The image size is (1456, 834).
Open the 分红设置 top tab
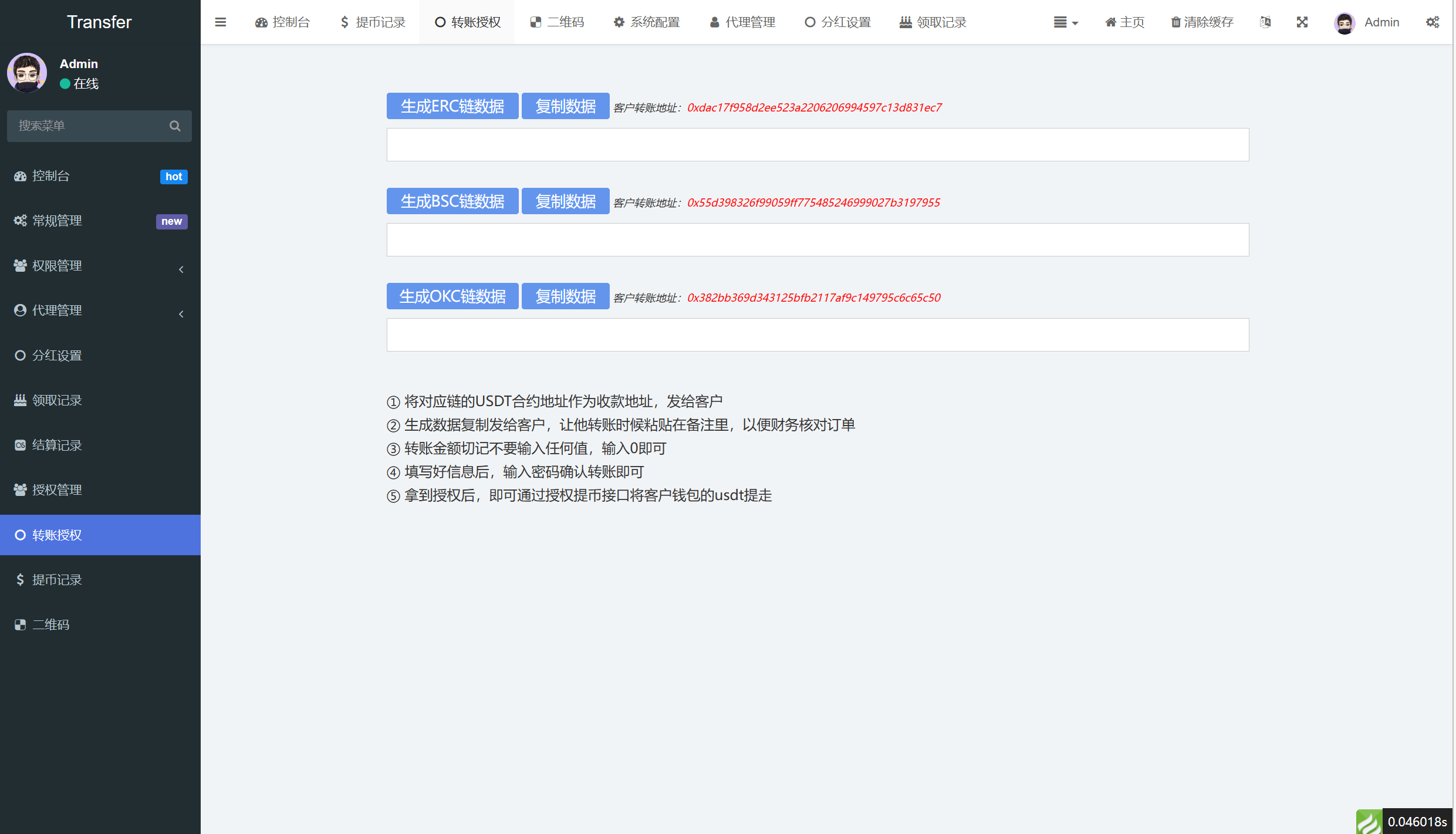(x=838, y=22)
